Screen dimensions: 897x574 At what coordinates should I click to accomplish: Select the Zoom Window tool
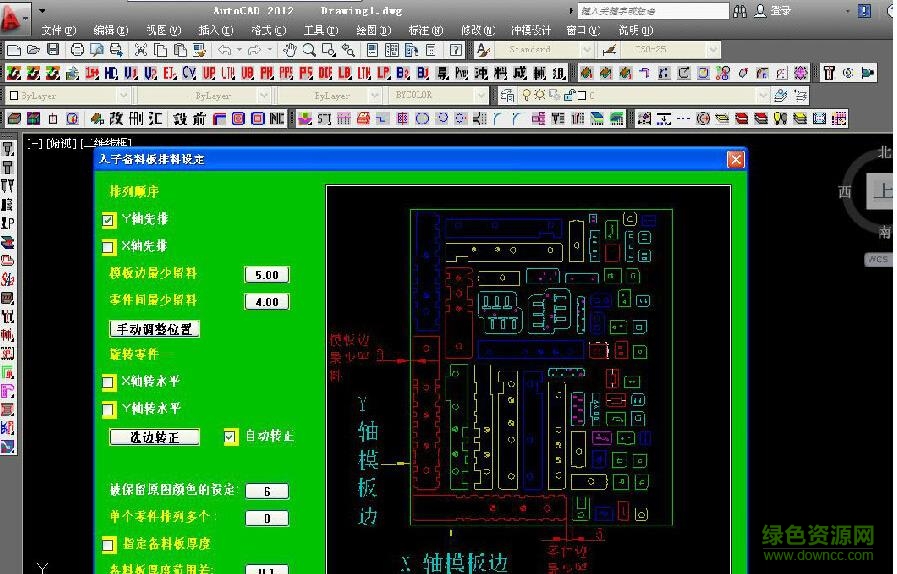(x=328, y=50)
